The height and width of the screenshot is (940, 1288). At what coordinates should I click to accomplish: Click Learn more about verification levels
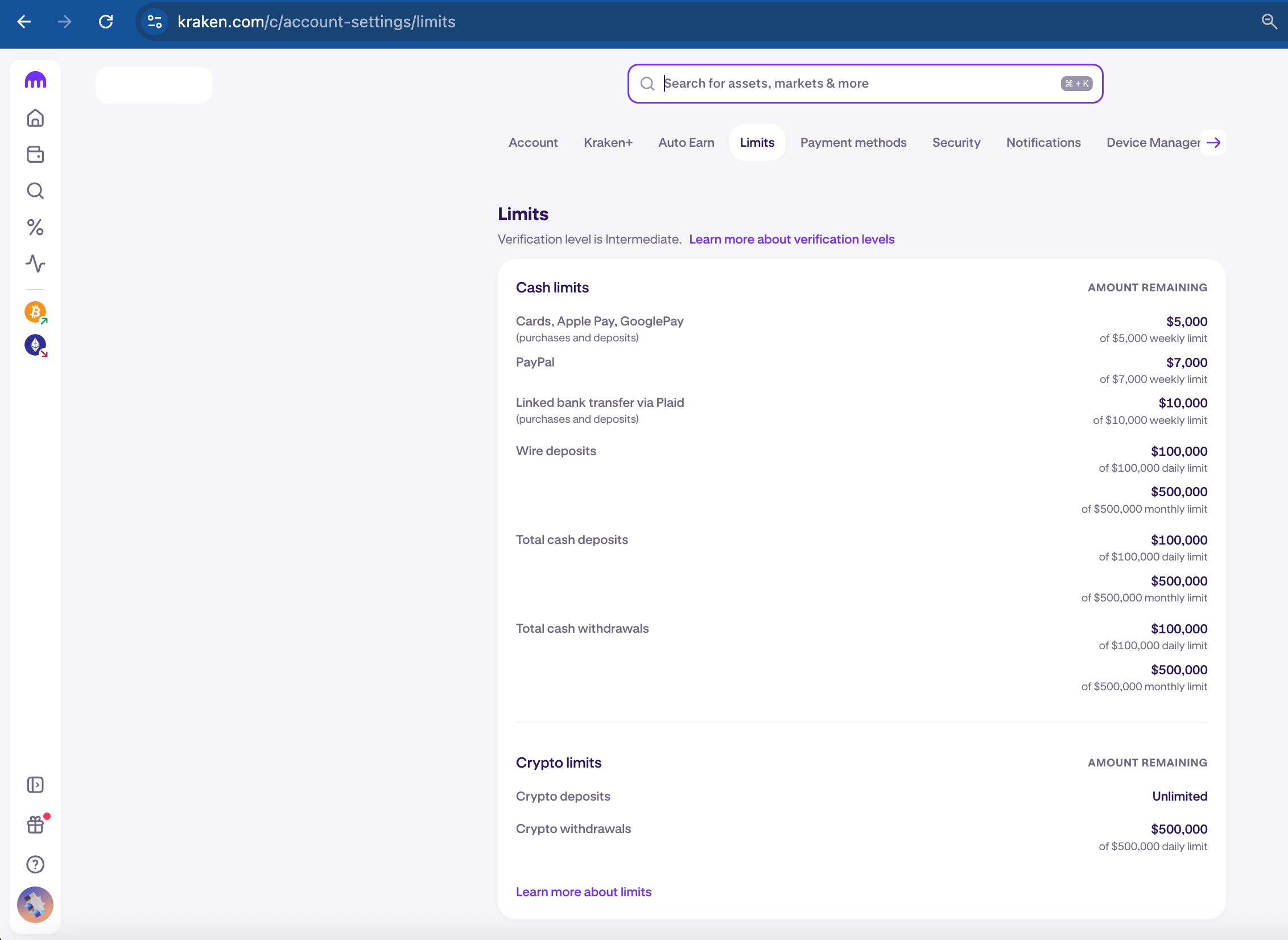tap(791, 240)
